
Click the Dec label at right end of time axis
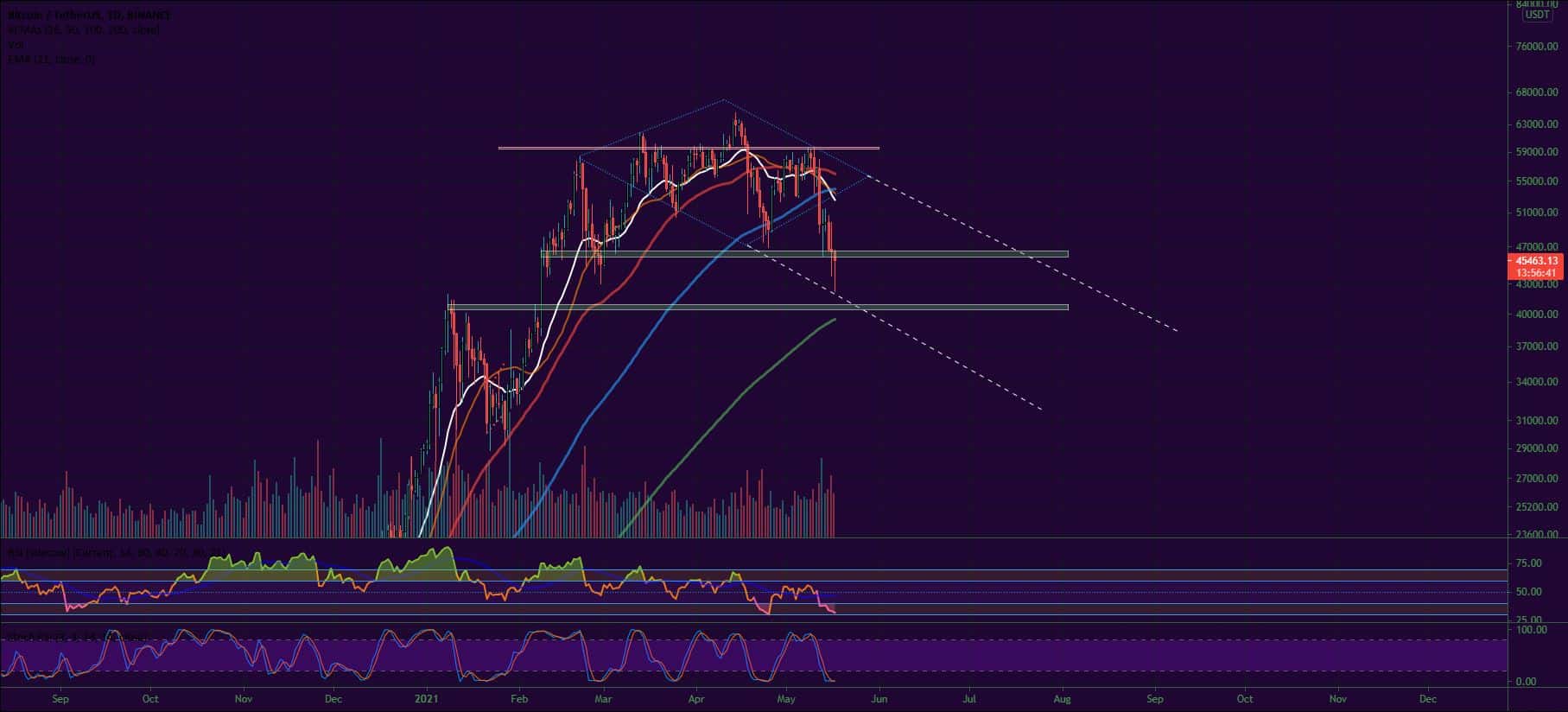coord(1428,699)
